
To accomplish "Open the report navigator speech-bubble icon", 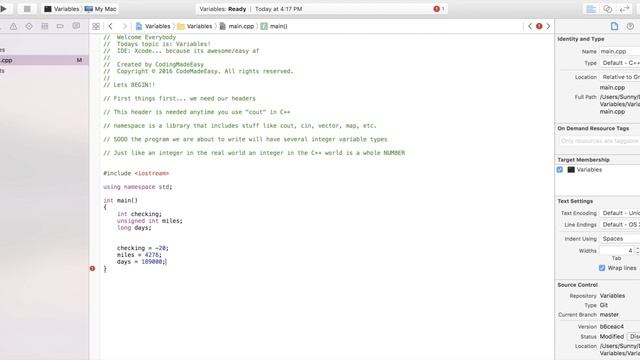I will point(76,26).
